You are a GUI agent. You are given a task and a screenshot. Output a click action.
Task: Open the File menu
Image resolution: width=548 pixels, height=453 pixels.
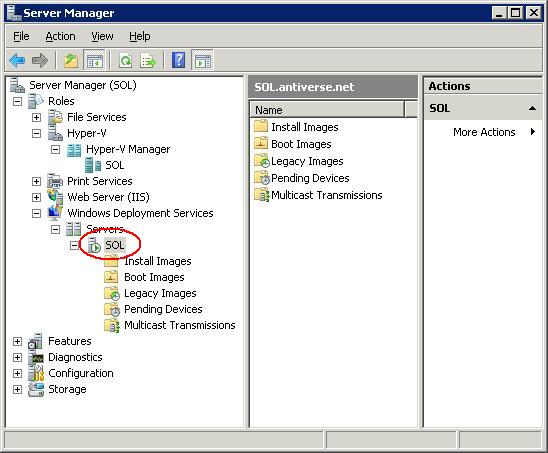21,36
